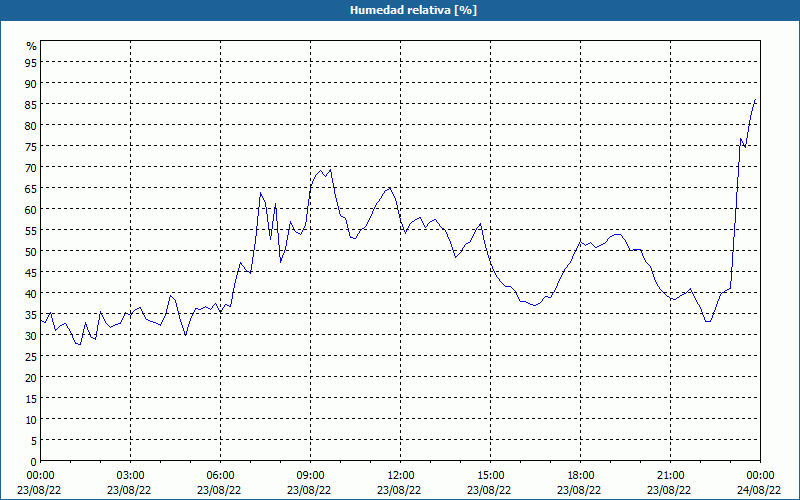Click the 00:00 time label above 24/08/22

click(x=760, y=476)
